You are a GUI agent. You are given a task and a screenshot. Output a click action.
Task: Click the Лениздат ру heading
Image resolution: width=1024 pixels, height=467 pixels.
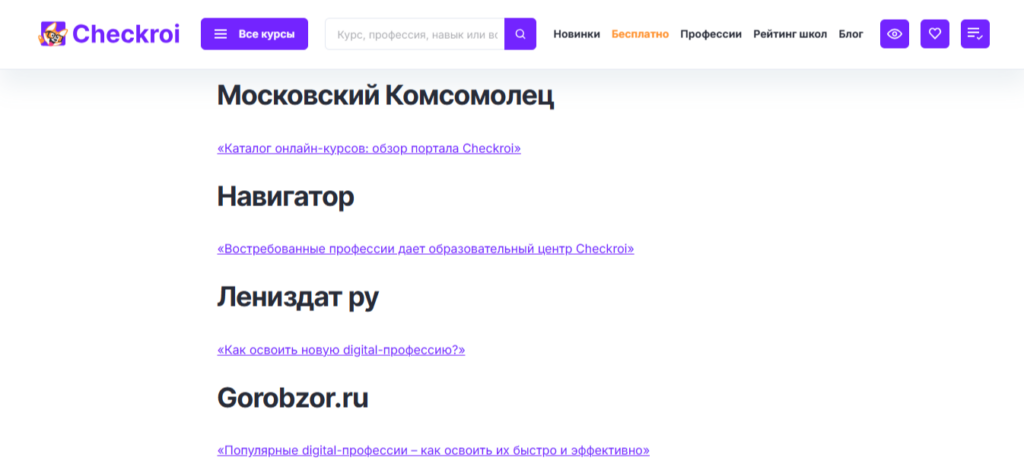(298, 297)
